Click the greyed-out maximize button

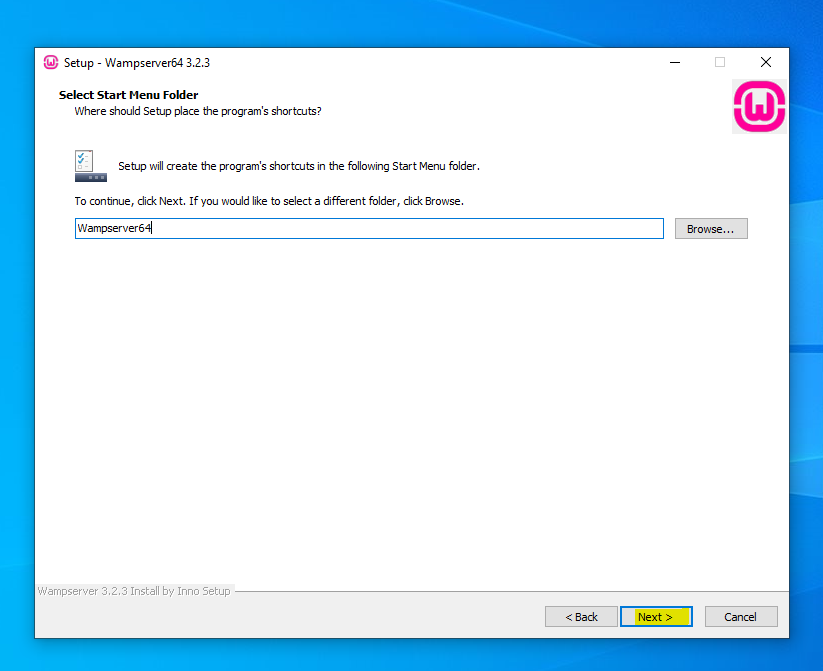point(719,62)
